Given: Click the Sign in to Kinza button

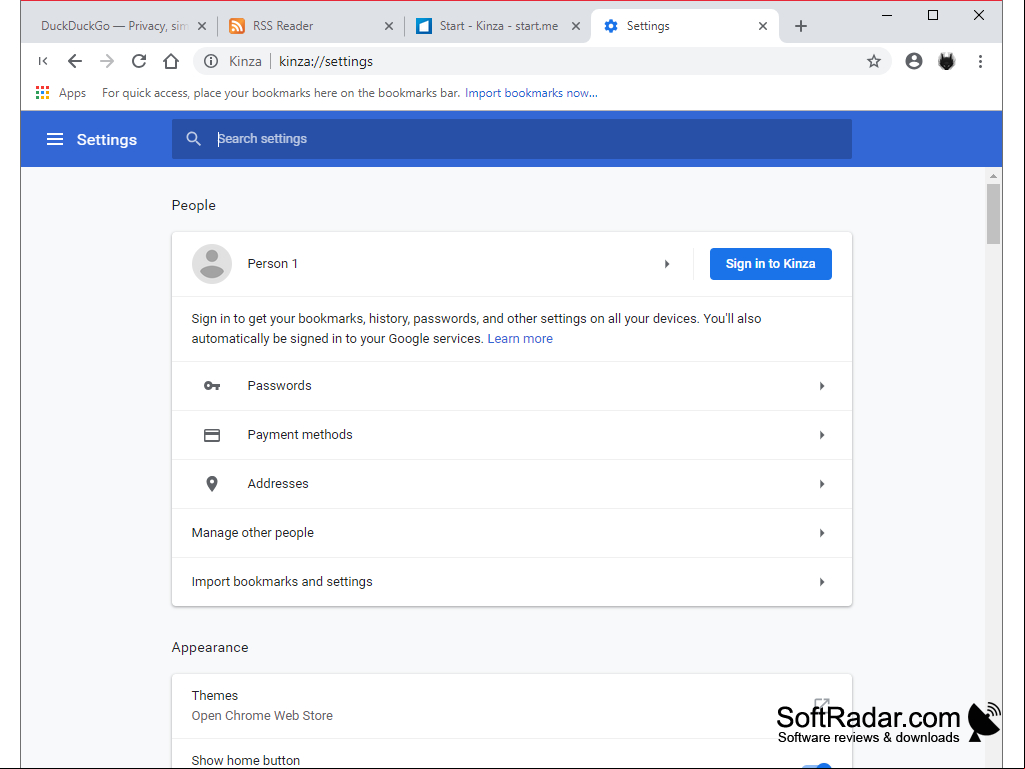Looking at the screenshot, I should point(771,264).
